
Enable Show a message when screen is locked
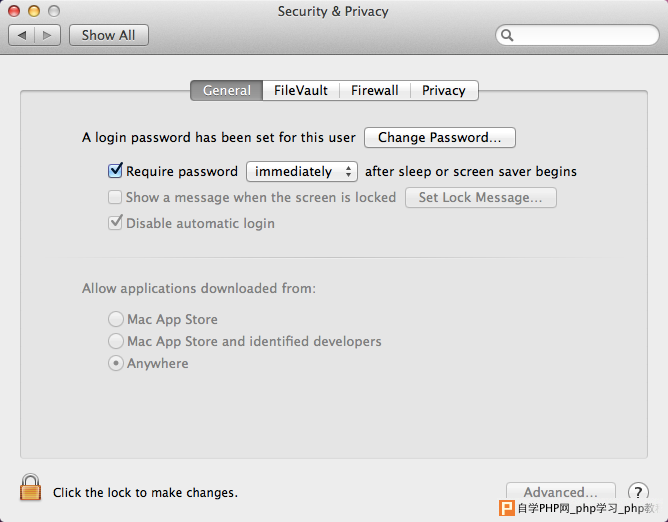[115, 197]
